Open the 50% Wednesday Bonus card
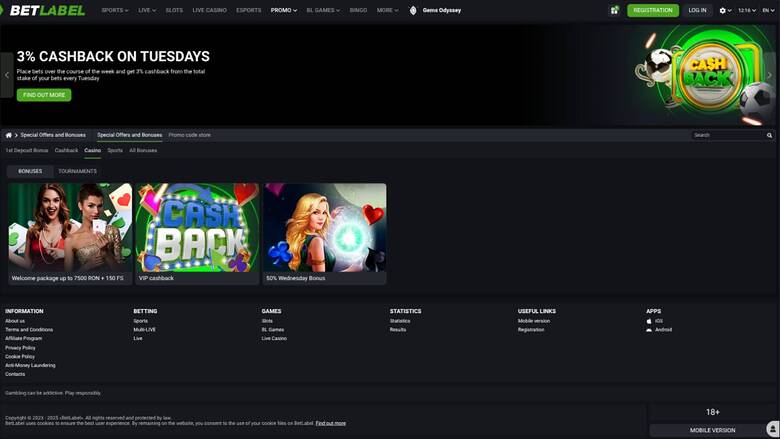The image size is (780, 439). pyautogui.click(x=325, y=234)
